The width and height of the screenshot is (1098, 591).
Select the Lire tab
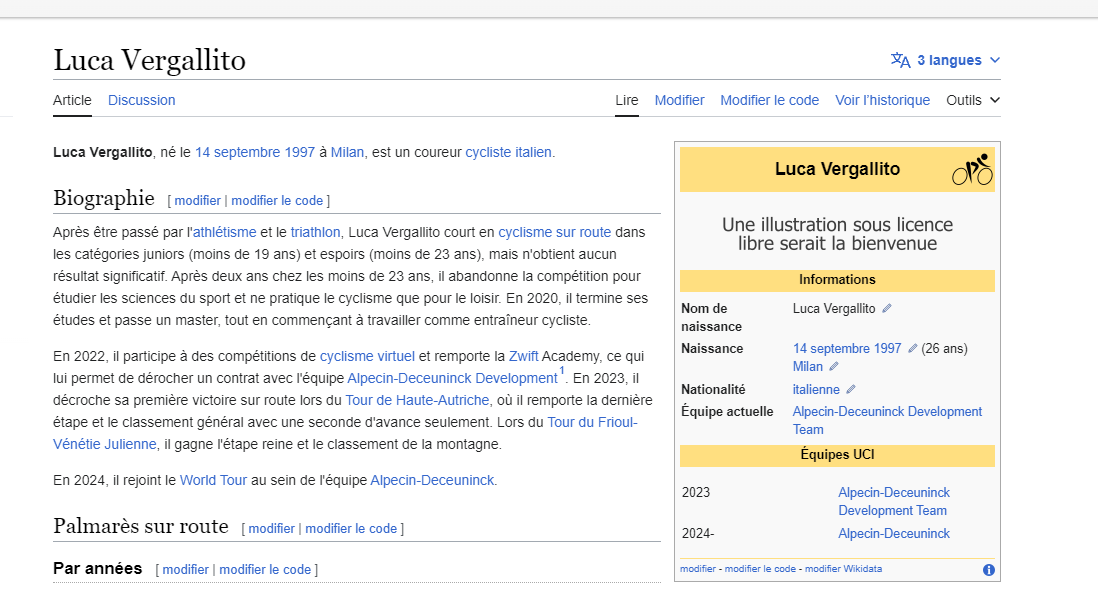coord(627,100)
